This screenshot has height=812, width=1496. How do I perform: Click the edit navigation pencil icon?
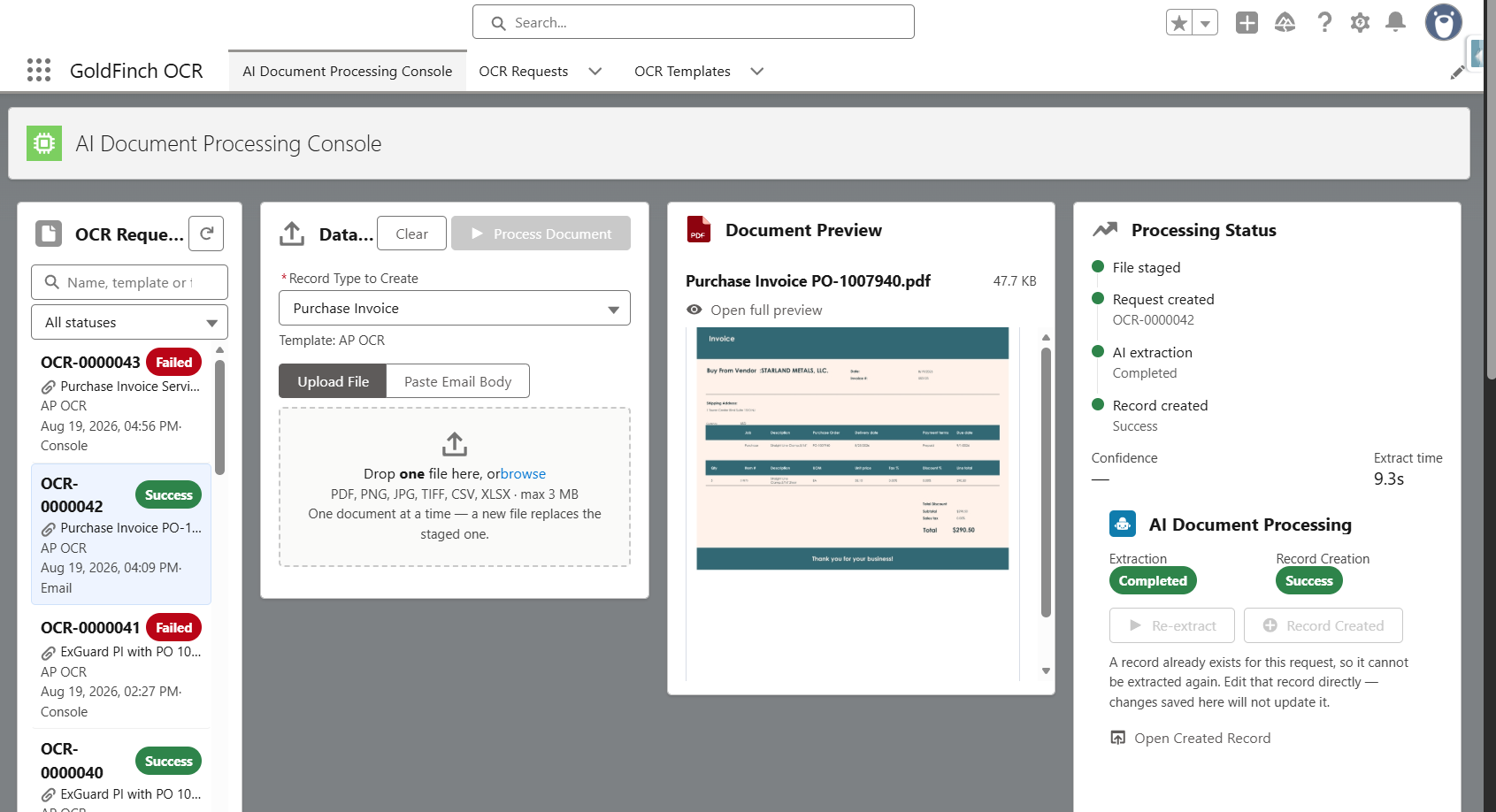click(x=1457, y=73)
